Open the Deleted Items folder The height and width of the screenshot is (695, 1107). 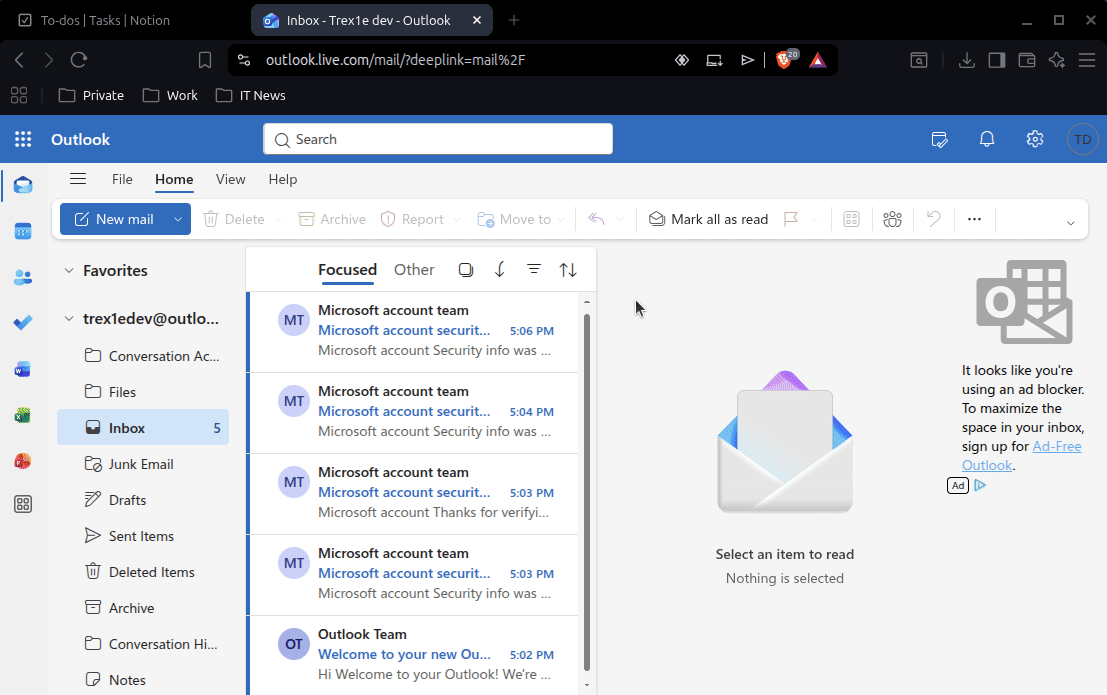point(143,572)
